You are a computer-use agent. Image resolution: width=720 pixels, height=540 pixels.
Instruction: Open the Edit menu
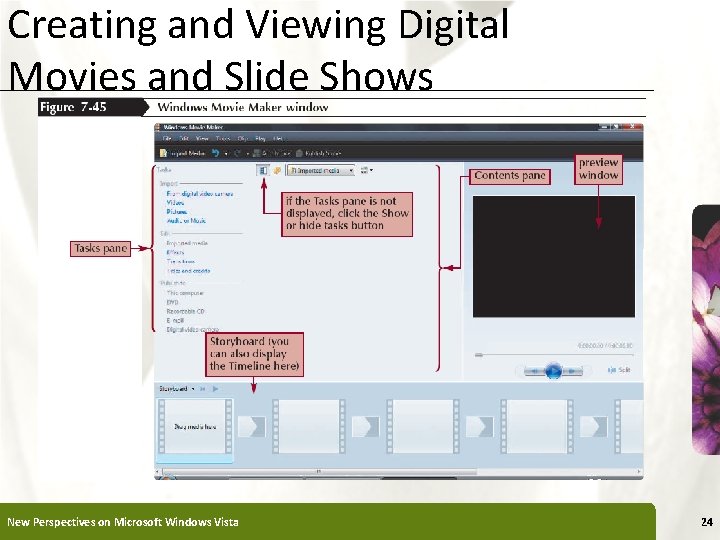tap(185, 138)
